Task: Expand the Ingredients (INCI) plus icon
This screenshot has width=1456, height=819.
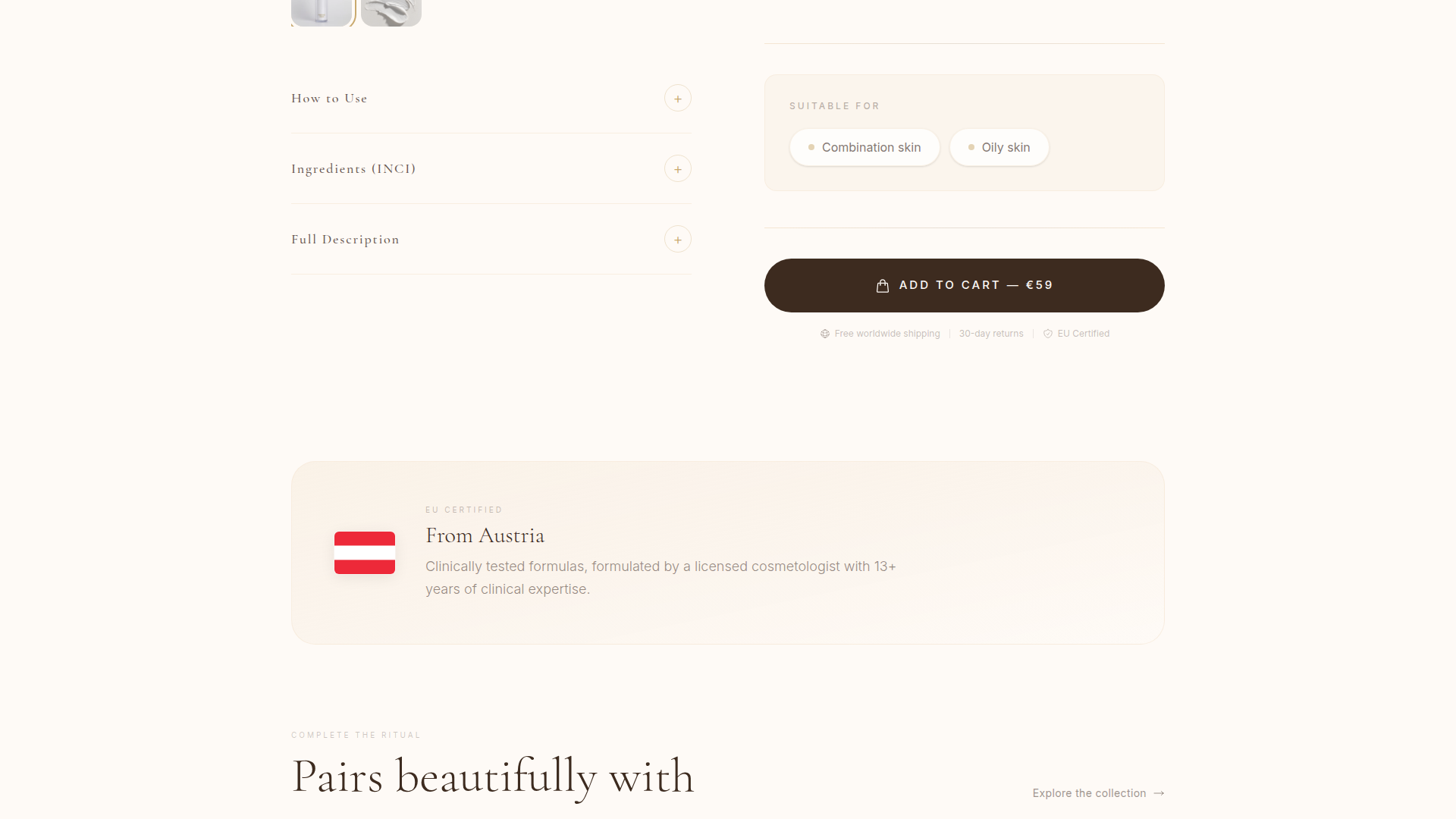Action: click(x=677, y=169)
